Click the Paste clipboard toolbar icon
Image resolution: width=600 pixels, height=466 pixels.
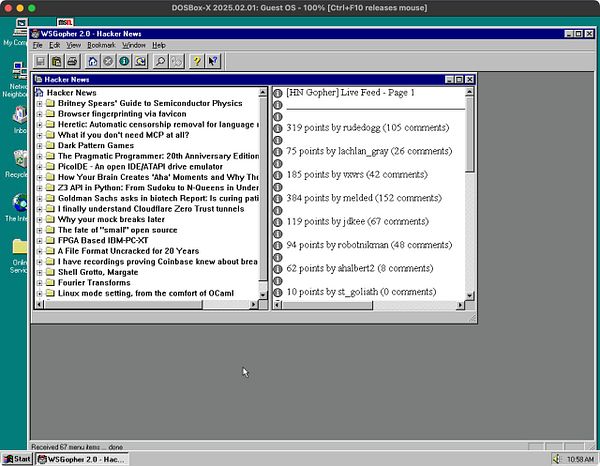click(56, 61)
